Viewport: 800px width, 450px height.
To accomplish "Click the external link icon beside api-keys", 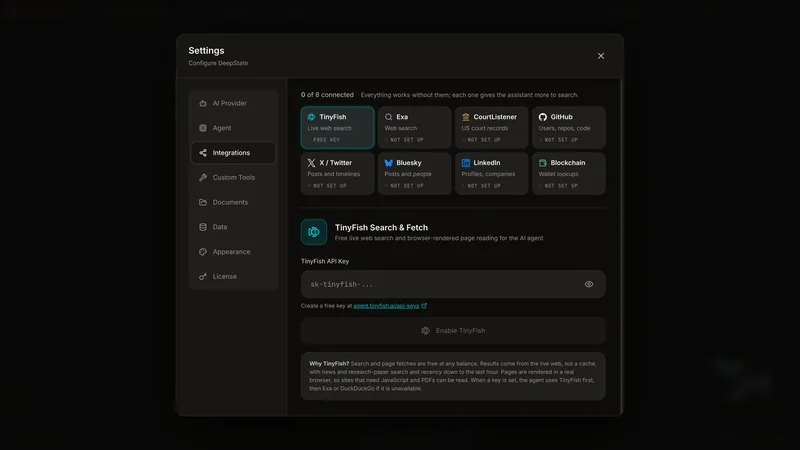I will tap(424, 306).
